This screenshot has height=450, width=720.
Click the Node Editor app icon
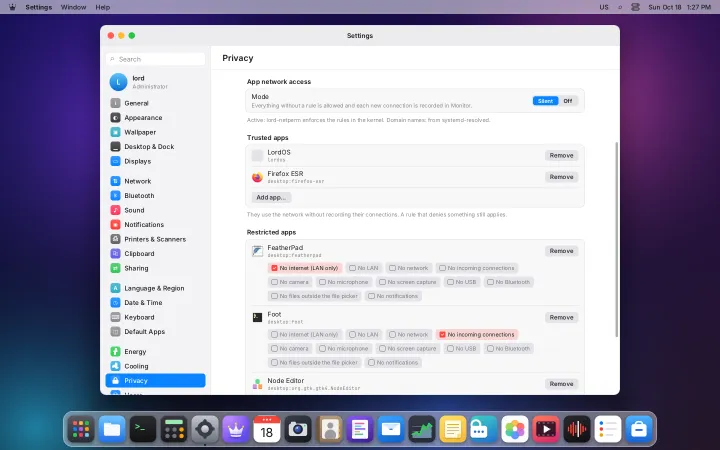click(x=257, y=384)
